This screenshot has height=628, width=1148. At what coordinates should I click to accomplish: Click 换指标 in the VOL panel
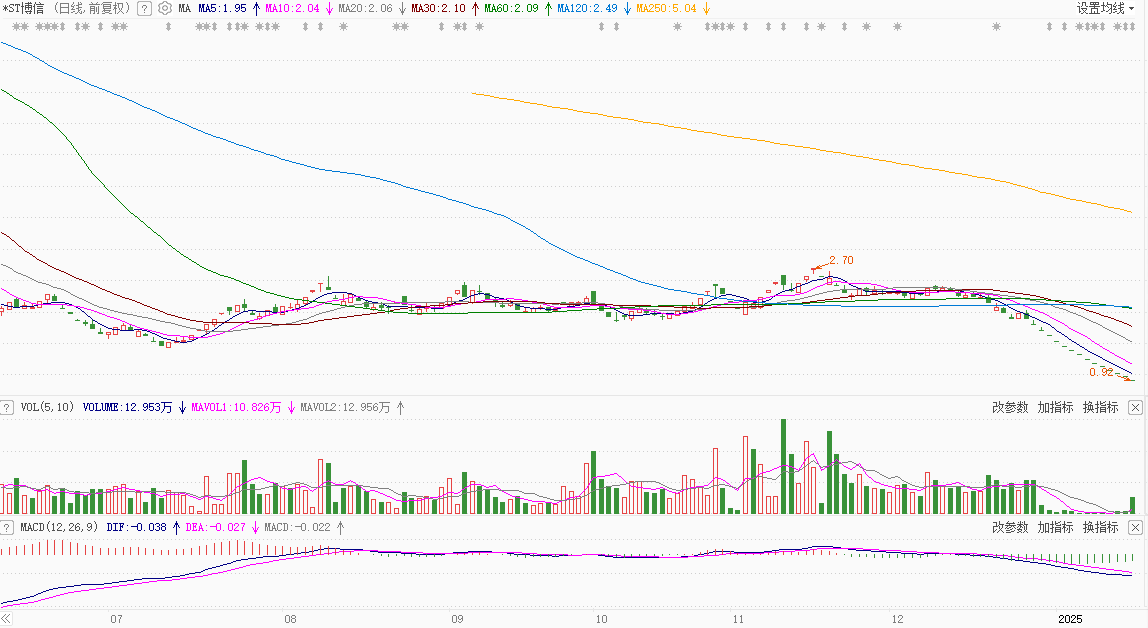pyautogui.click(x=1100, y=408)
